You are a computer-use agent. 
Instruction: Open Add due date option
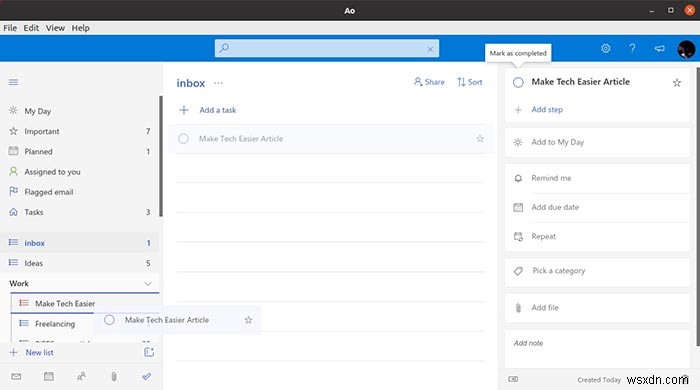[597, 207]
